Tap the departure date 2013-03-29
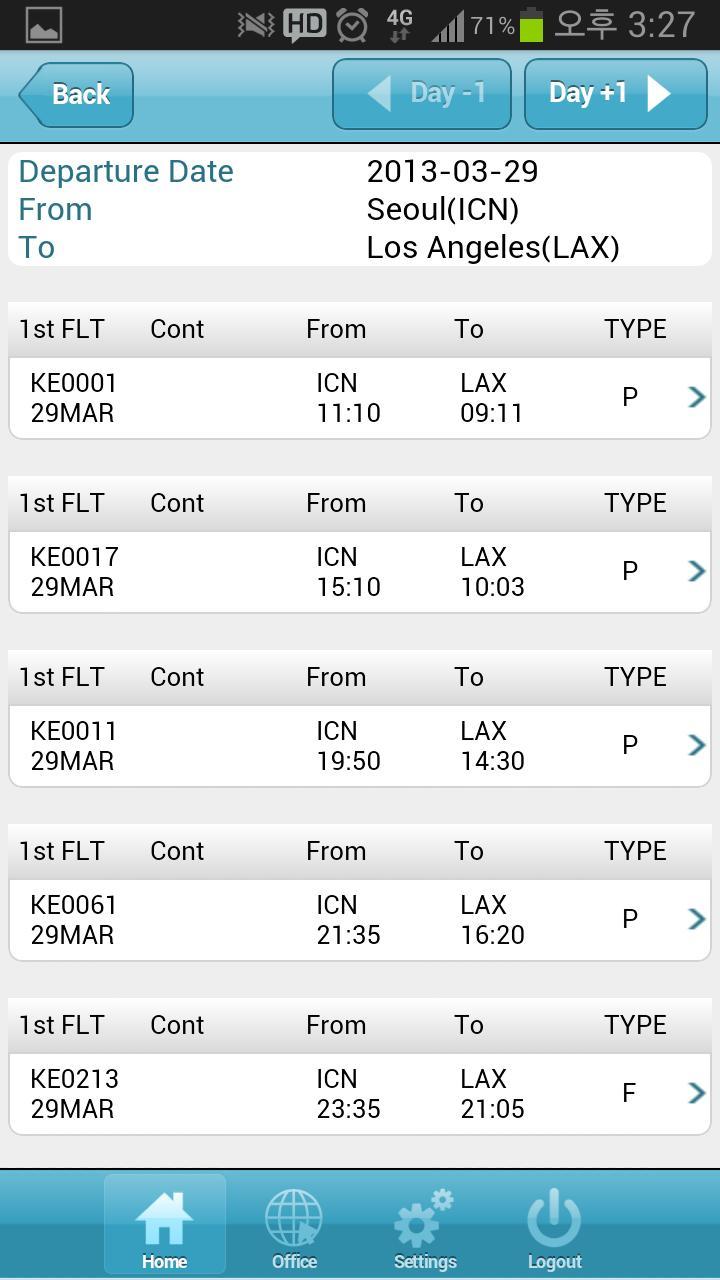This screenshot has height=1280, width=720. 452,171
